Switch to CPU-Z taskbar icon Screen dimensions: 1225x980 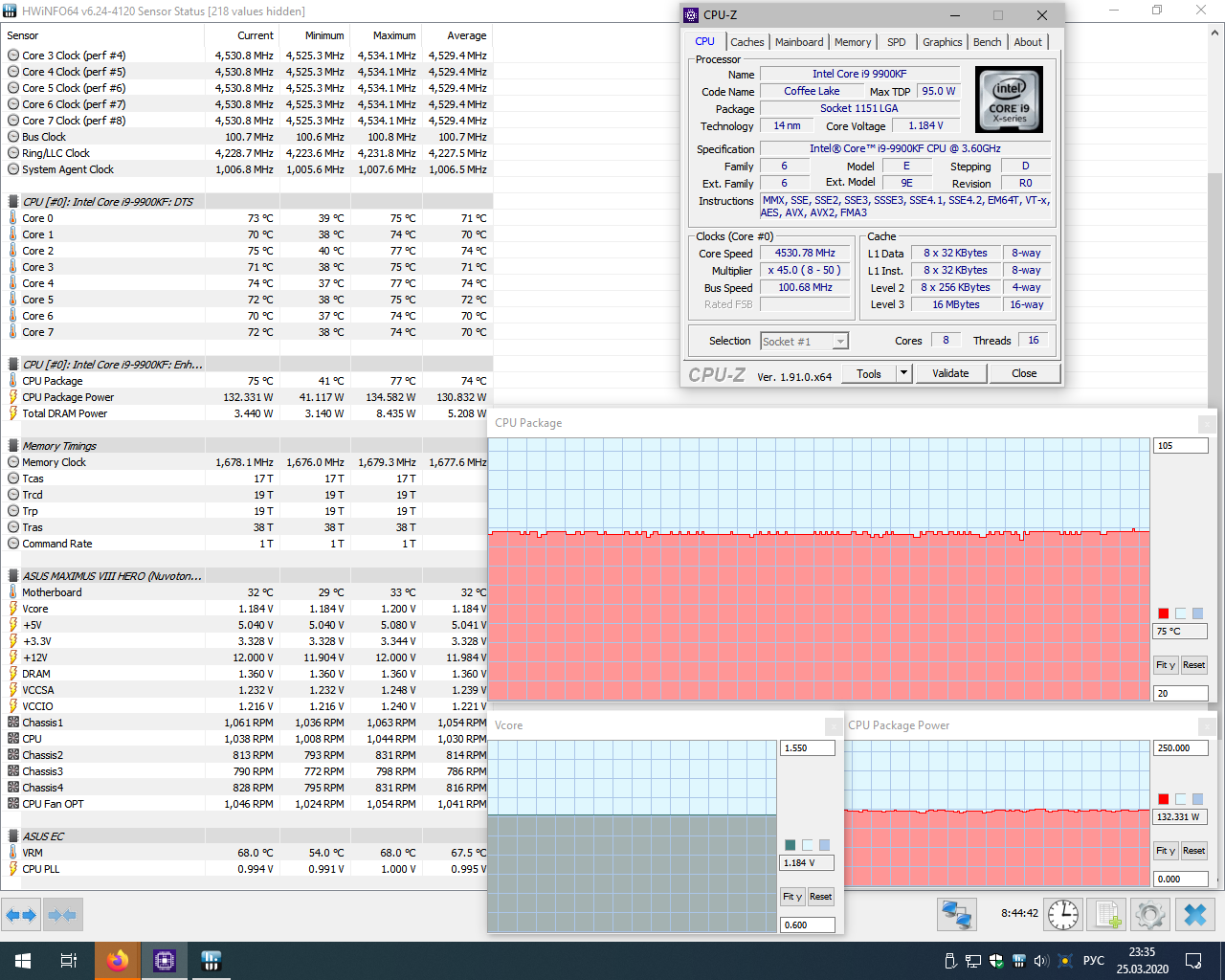[165, 960]
